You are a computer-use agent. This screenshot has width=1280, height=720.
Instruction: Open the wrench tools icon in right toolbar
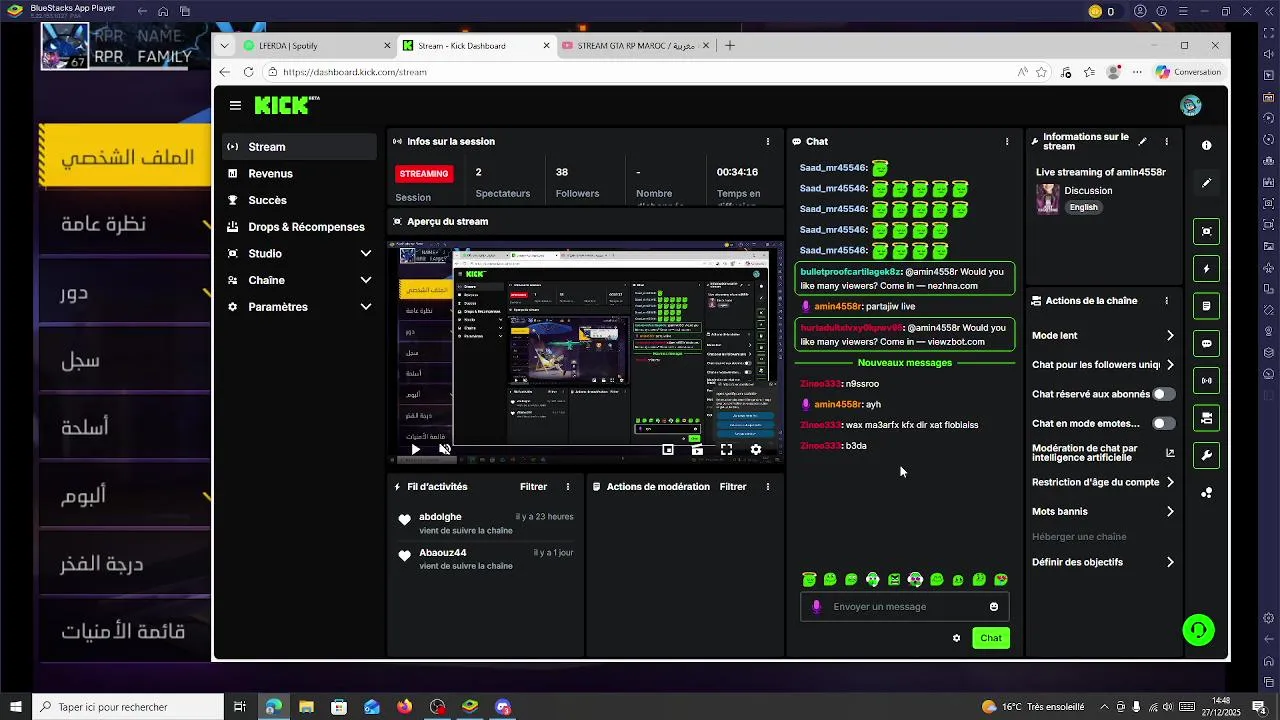click(x=1207, y=456)
